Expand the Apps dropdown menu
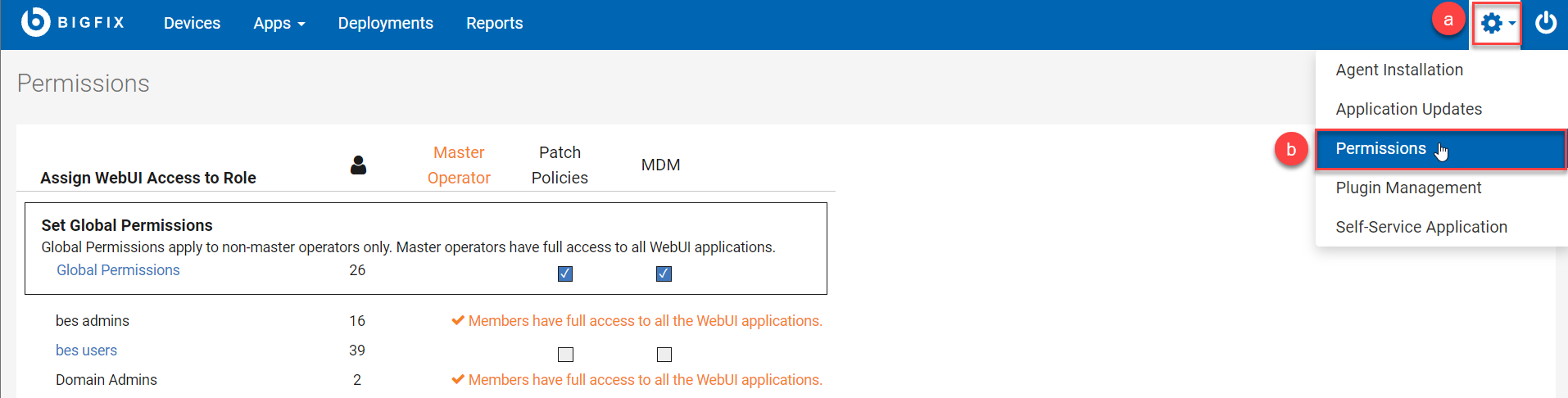 pyautogui.click(x=279, y=24)
